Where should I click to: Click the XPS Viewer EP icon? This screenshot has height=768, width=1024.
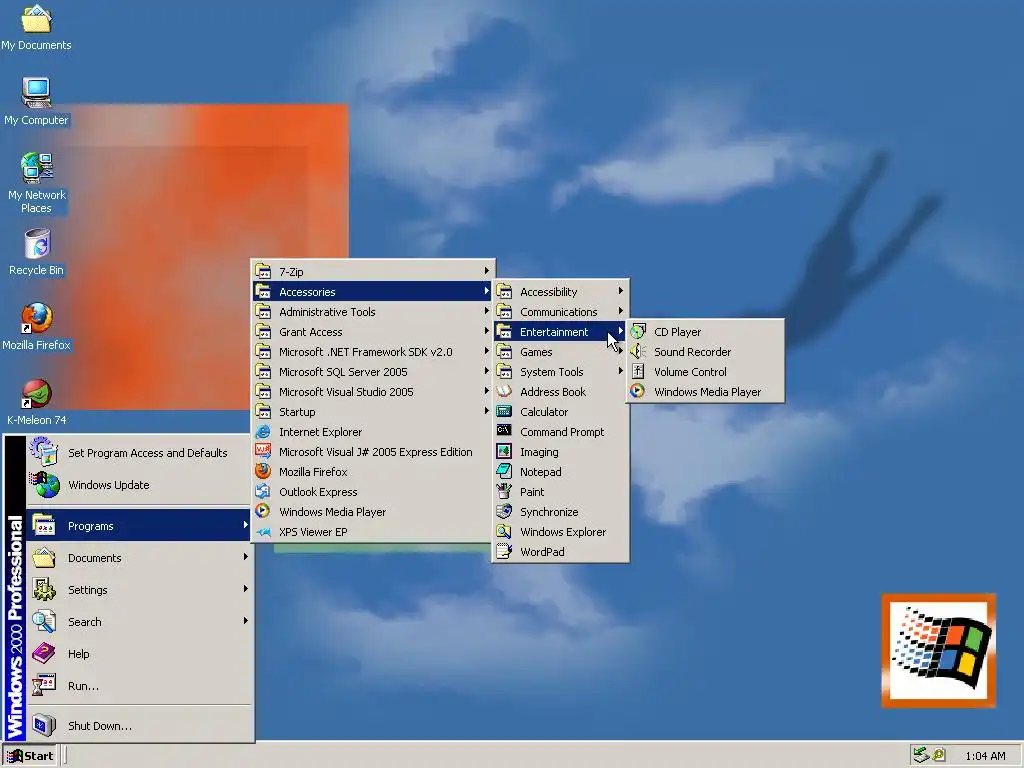tap(263, 532)
